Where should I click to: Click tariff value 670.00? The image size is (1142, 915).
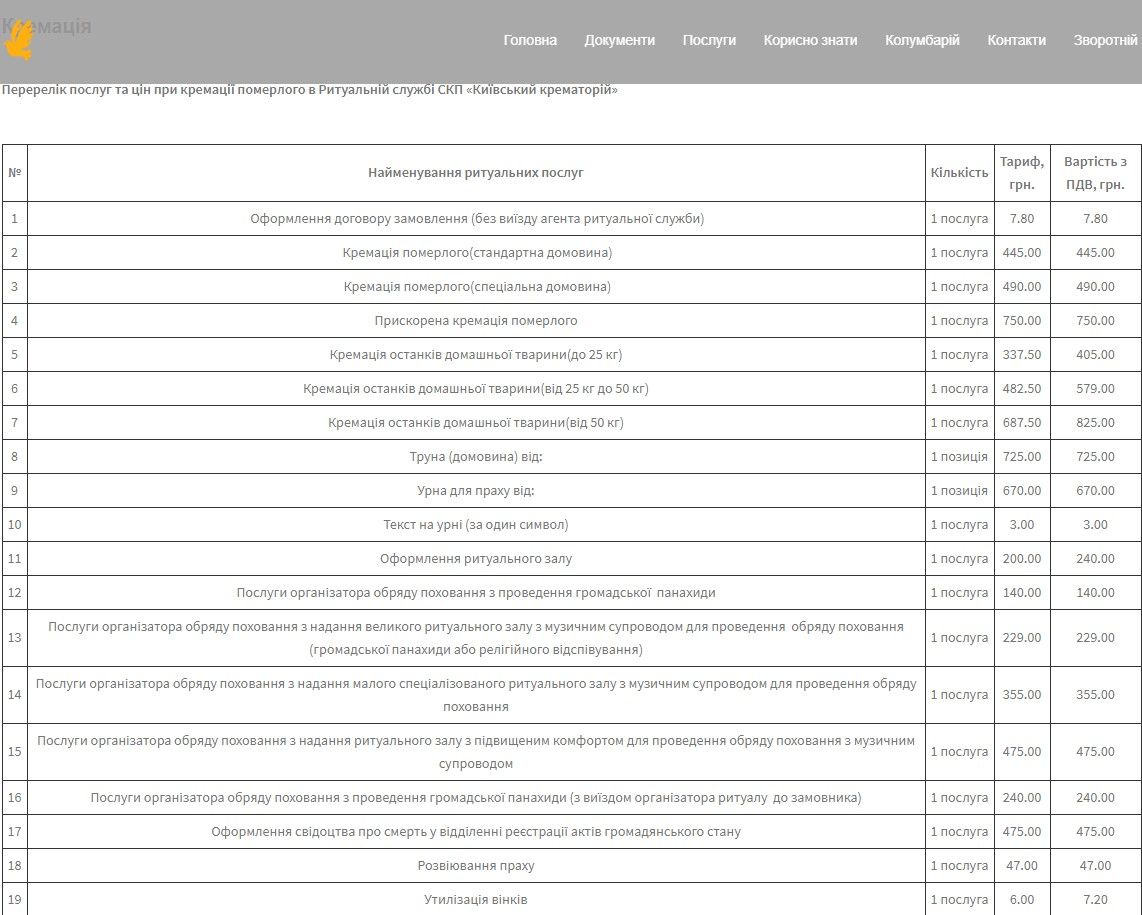[x=1022, y=490]
